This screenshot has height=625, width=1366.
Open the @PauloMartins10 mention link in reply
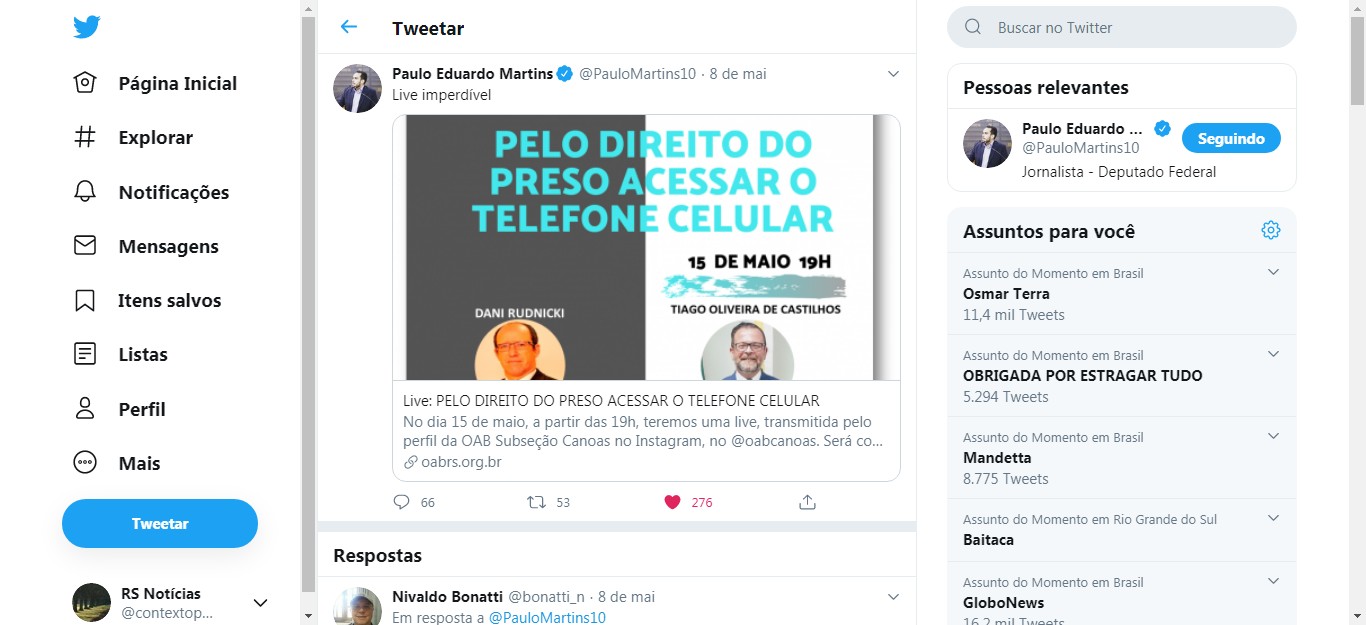pyautogui.click(x=547, y=618)
